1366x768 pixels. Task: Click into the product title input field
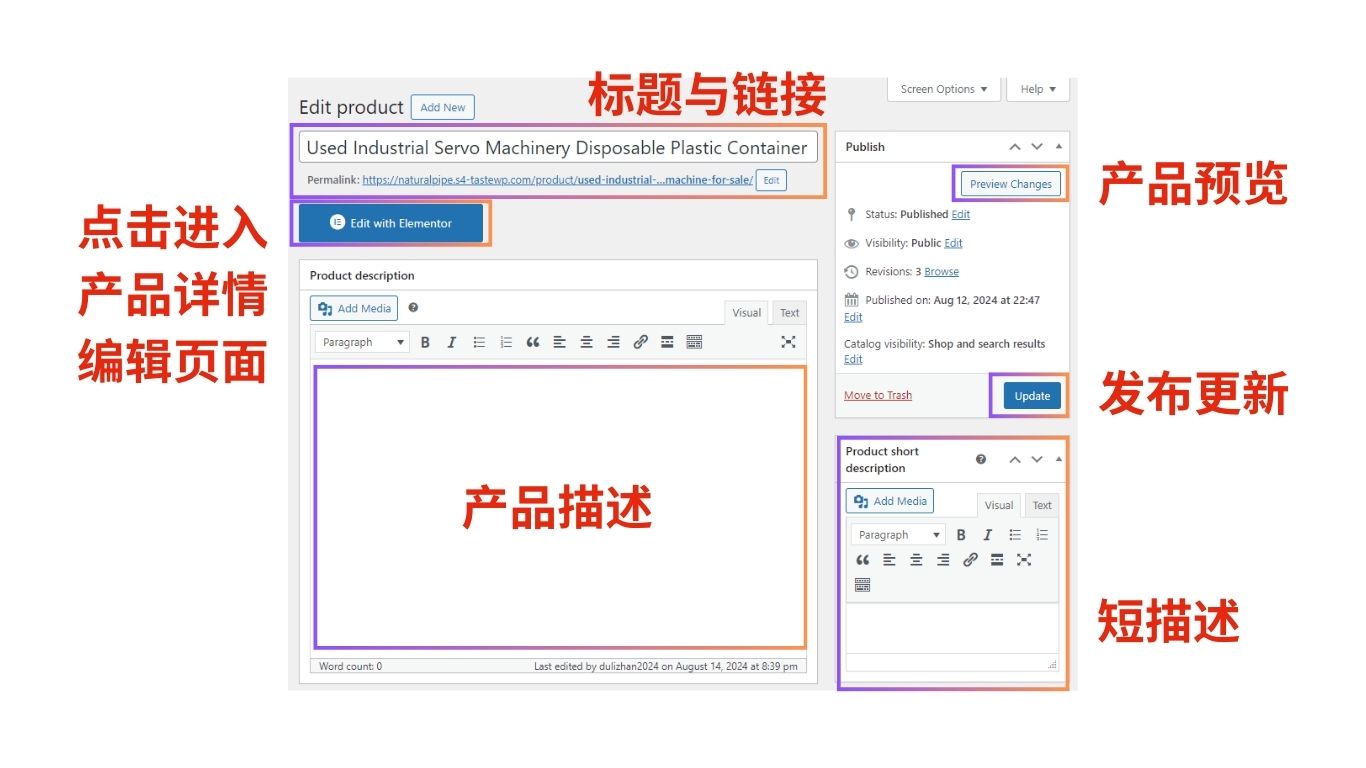click(x=557, y=148)
